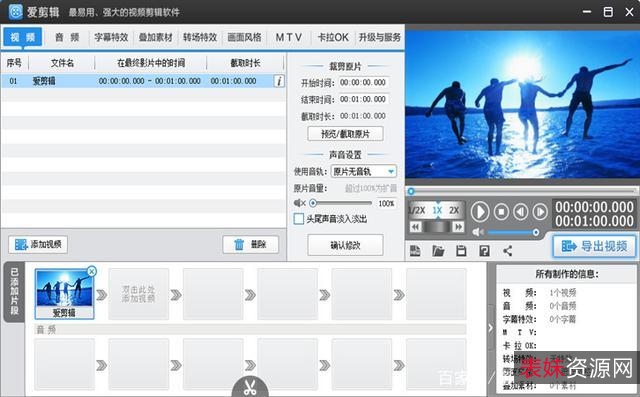This screenshot has width=640, height=397.
Task: Click the video preview image
Action: tap(522, 104)
